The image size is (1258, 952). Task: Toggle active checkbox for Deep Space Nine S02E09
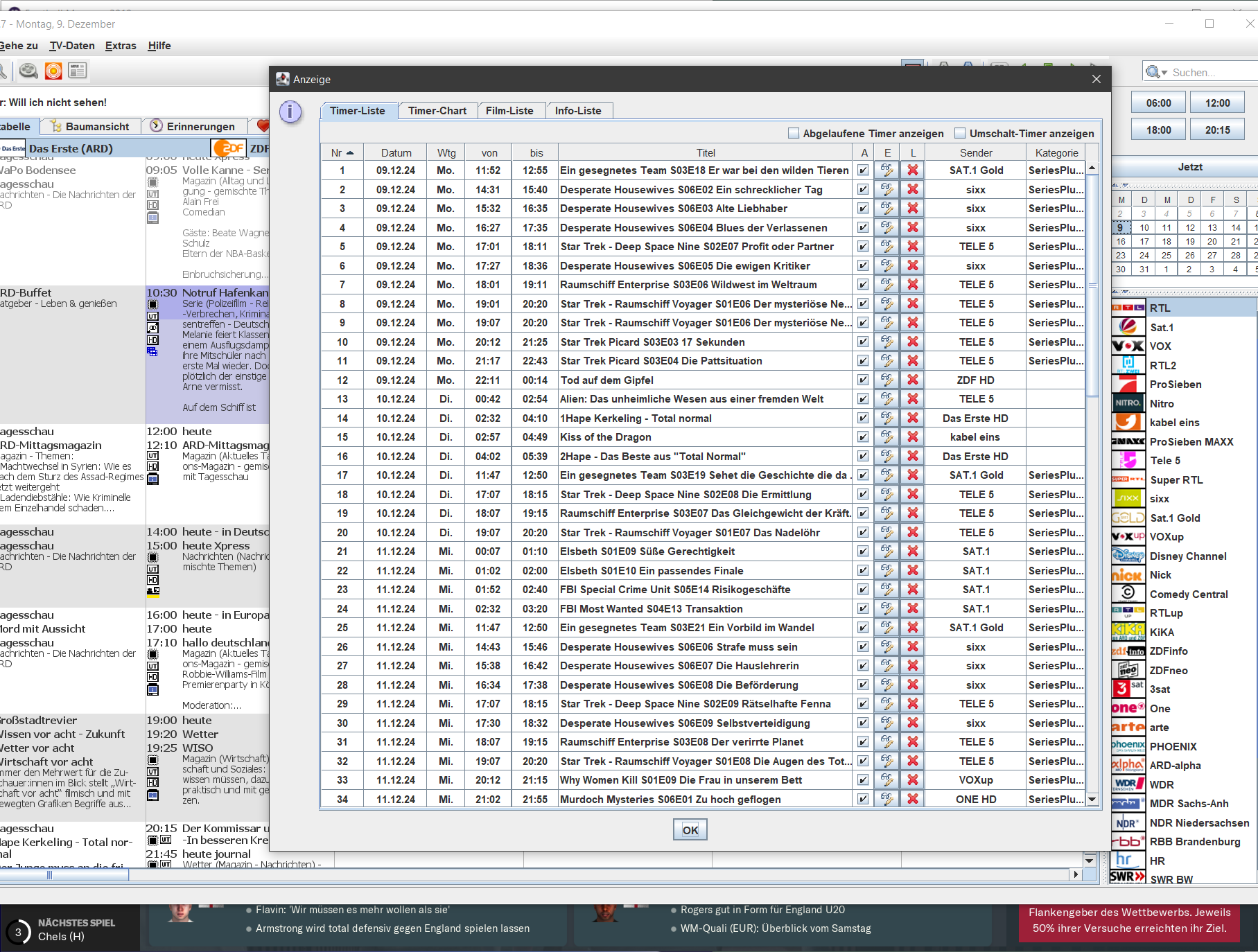click(863, 704)
